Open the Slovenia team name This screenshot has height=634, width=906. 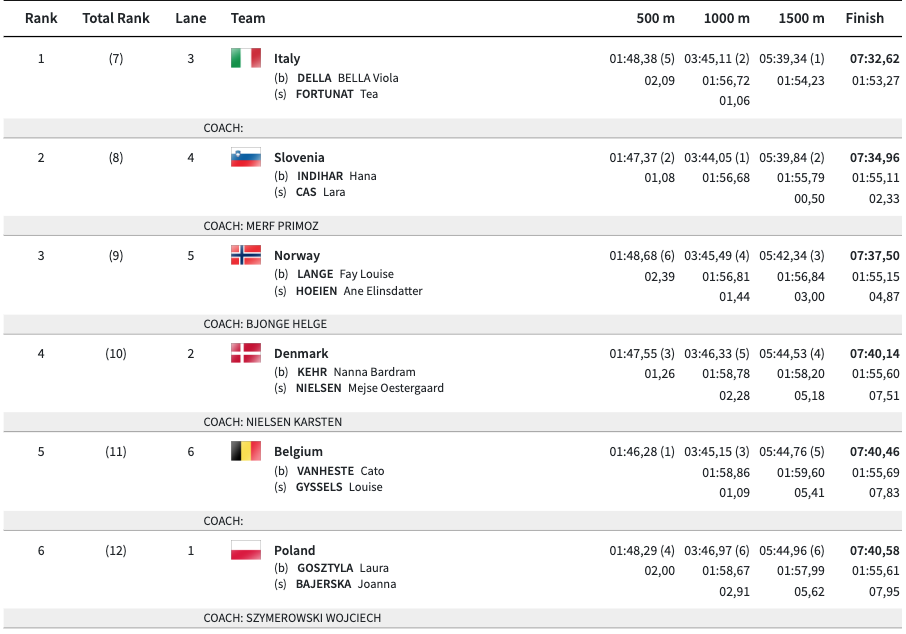click(299, 157)
